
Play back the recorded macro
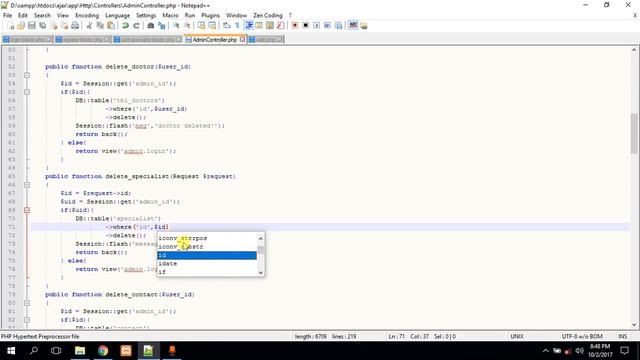click(316, 26)
